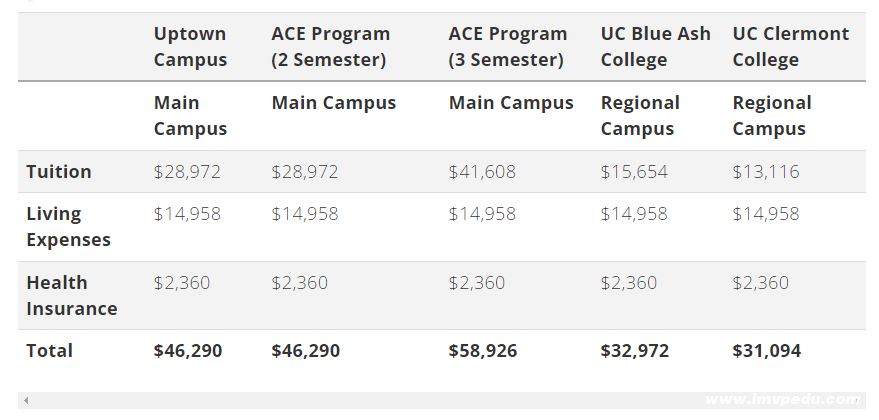
Task: Select the ACE Program (2 Semester) header
Action: (329, 47)
